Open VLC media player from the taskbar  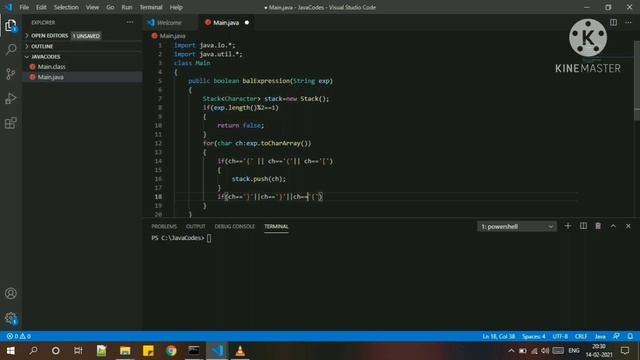240,351
